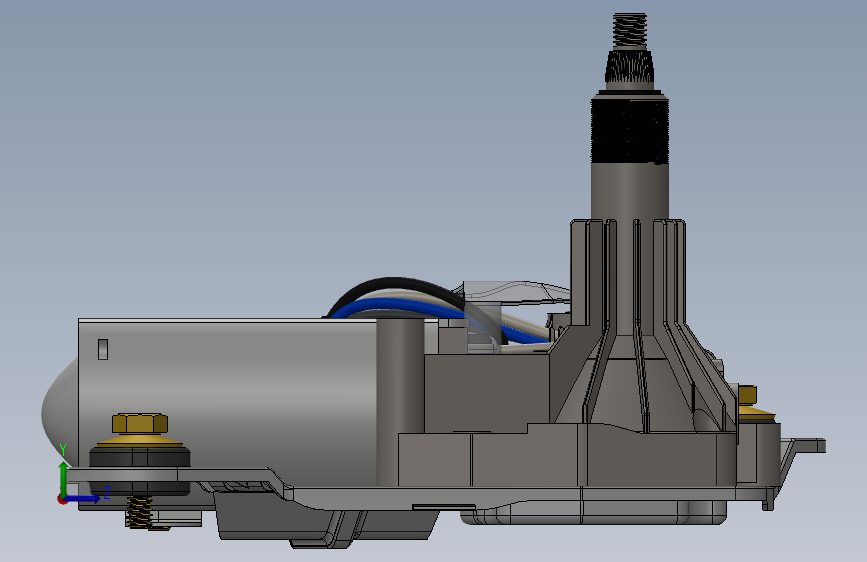Click the green Y axis of the triad
Screen dimensions: 867x562
(64, 478)
